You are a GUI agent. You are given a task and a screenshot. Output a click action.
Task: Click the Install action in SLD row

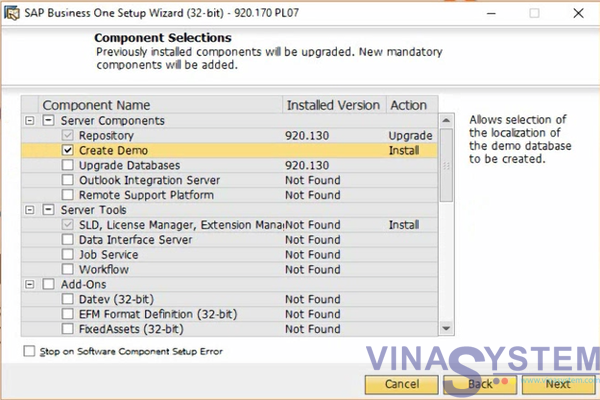[404, 225]
